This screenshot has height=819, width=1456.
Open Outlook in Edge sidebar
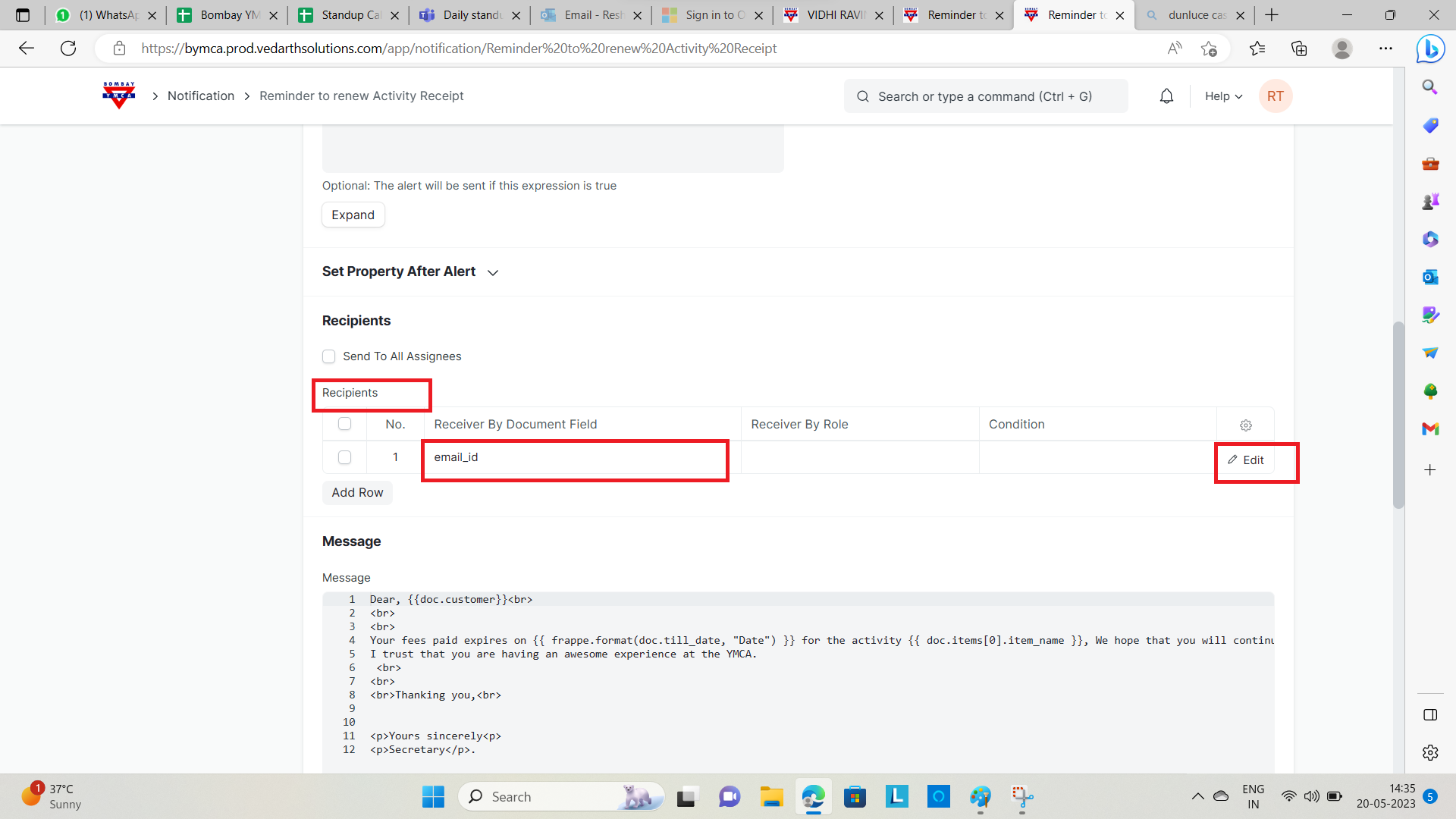pos(1430,277)
